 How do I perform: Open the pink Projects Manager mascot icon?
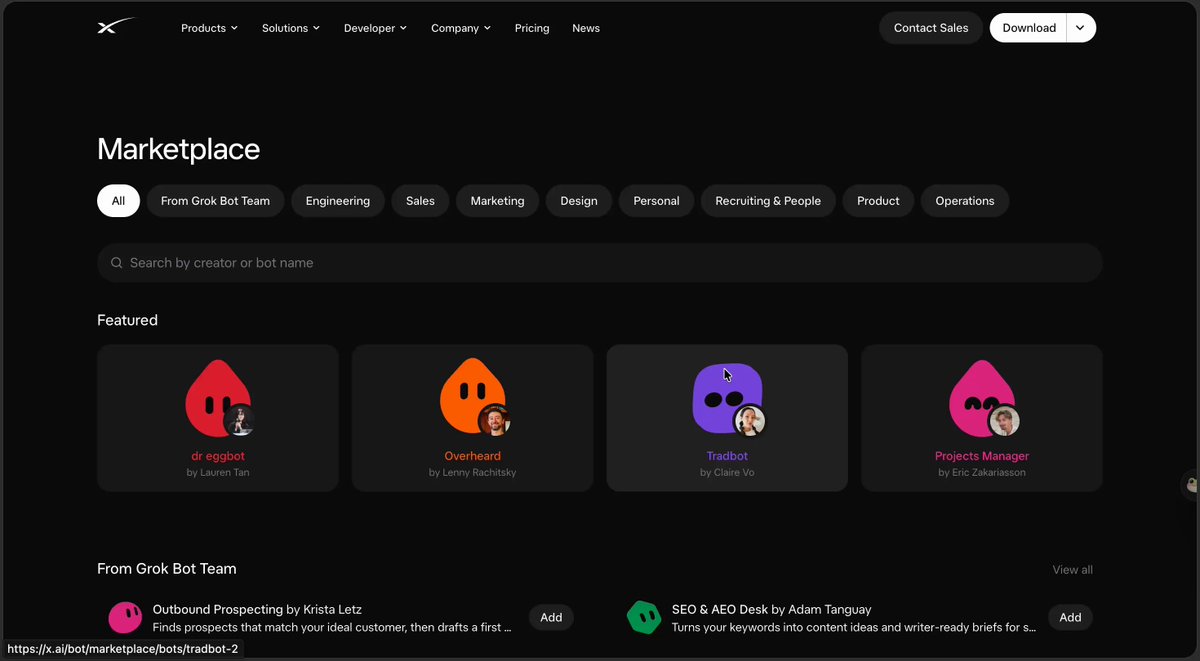(980, 398)
